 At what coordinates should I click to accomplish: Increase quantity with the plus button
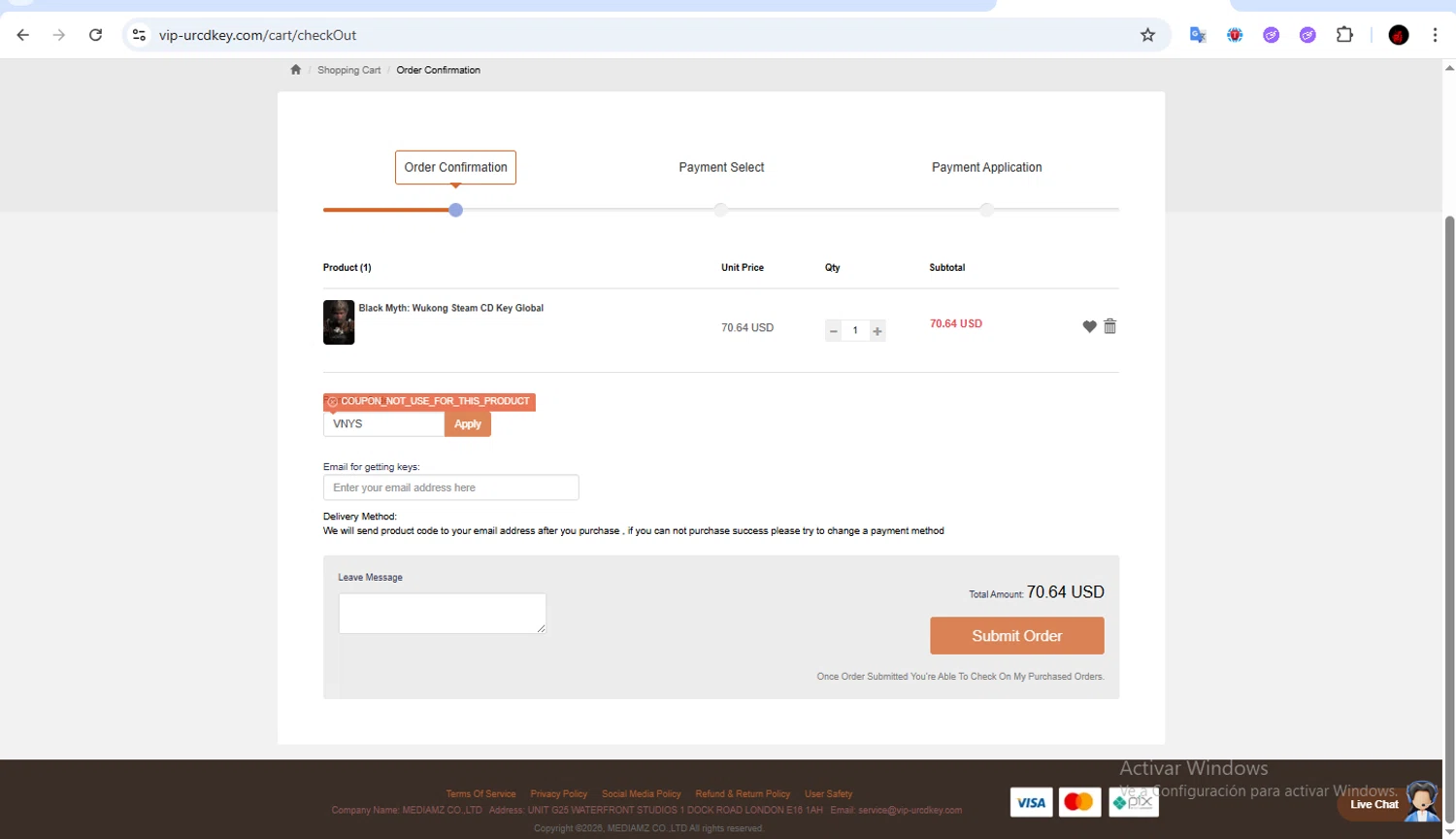coord(877,331)
